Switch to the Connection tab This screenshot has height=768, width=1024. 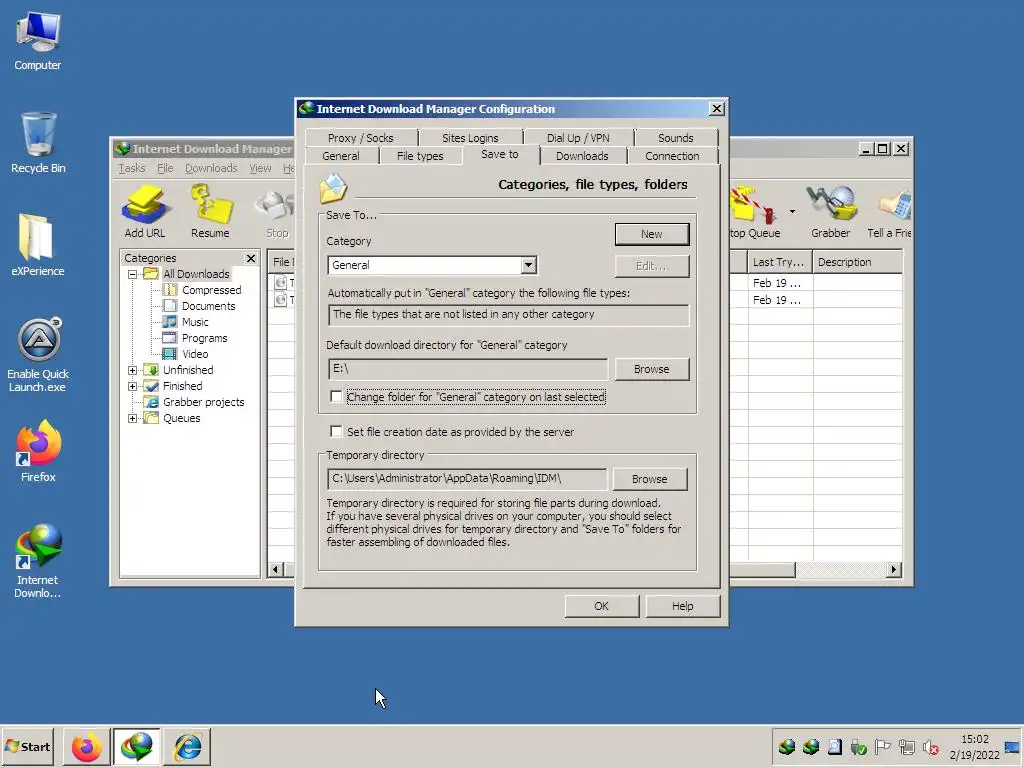(x=672, y=156)
